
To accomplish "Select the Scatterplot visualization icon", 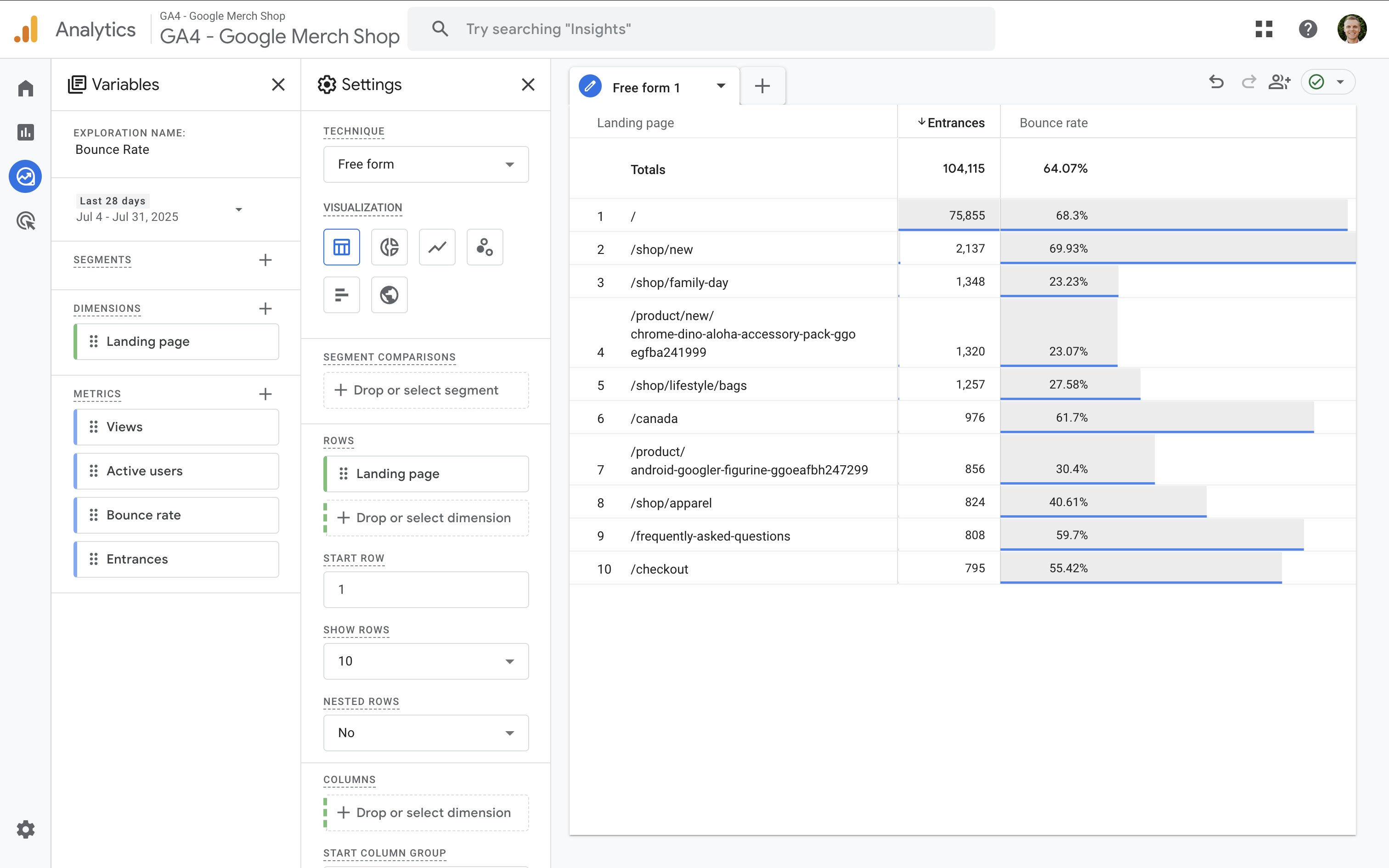I will (485, 248).
